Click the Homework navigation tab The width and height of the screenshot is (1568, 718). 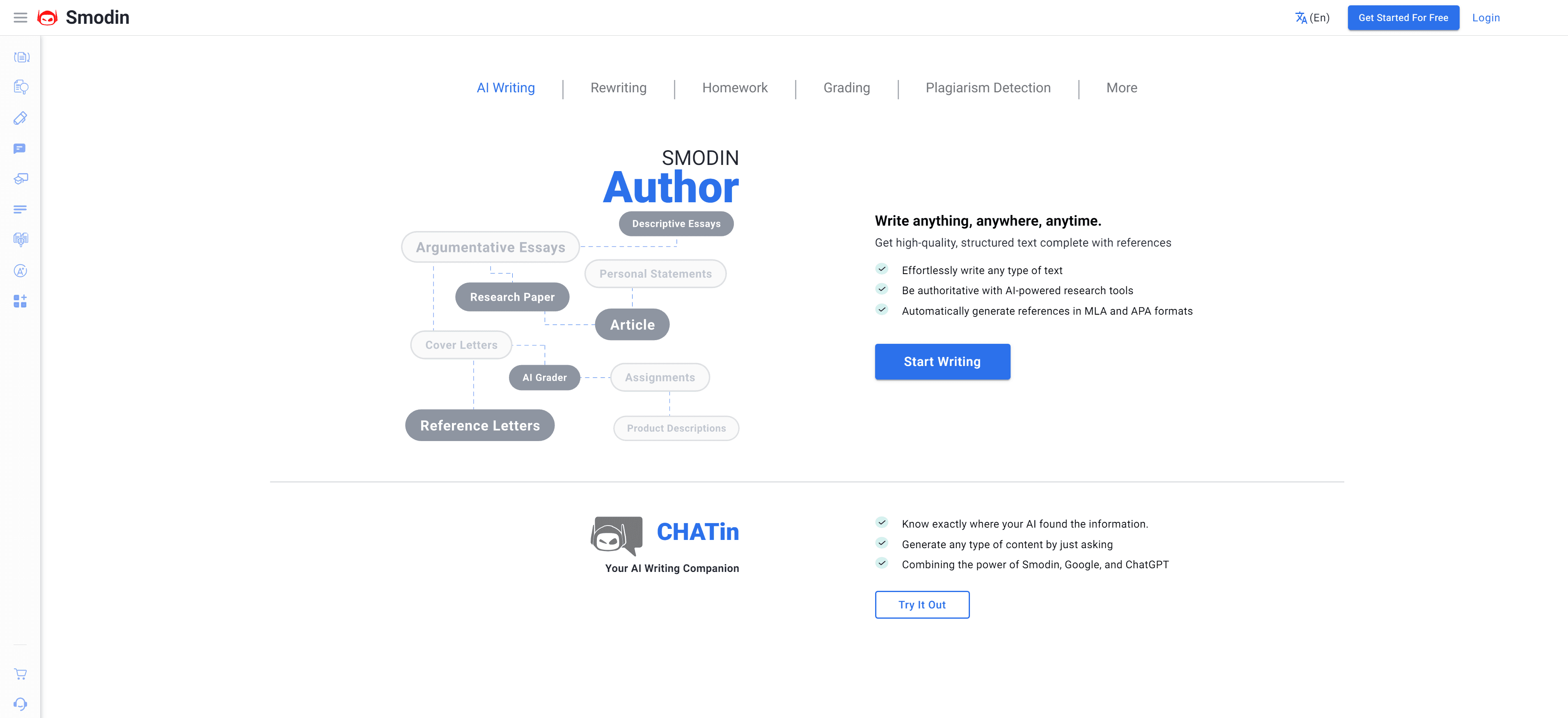(x=735, y=88)
